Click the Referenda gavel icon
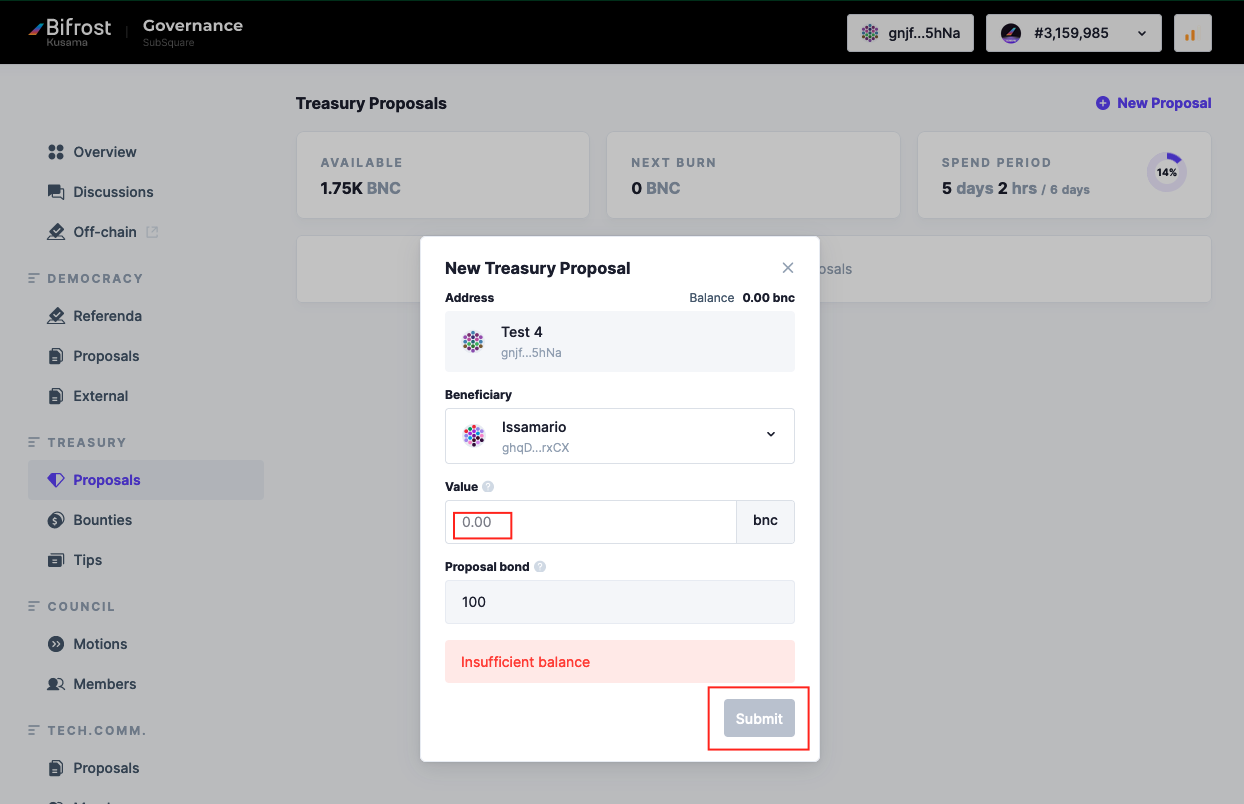The height and width of the screenshot is (804, 1244). tap(56, 316)
